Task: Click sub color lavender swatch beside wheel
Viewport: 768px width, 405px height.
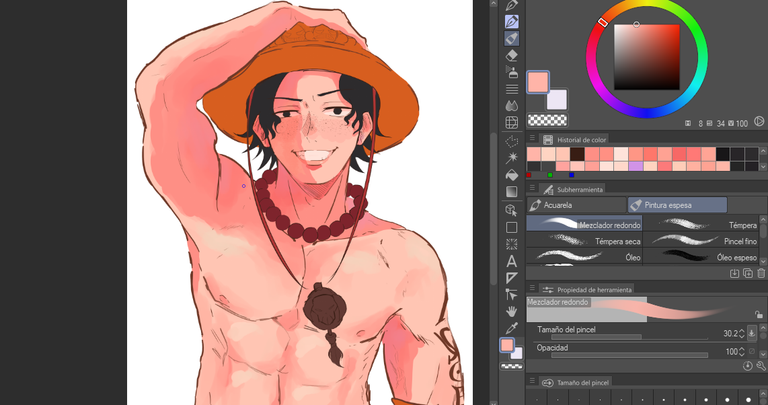Action: [x=557, y=99]
